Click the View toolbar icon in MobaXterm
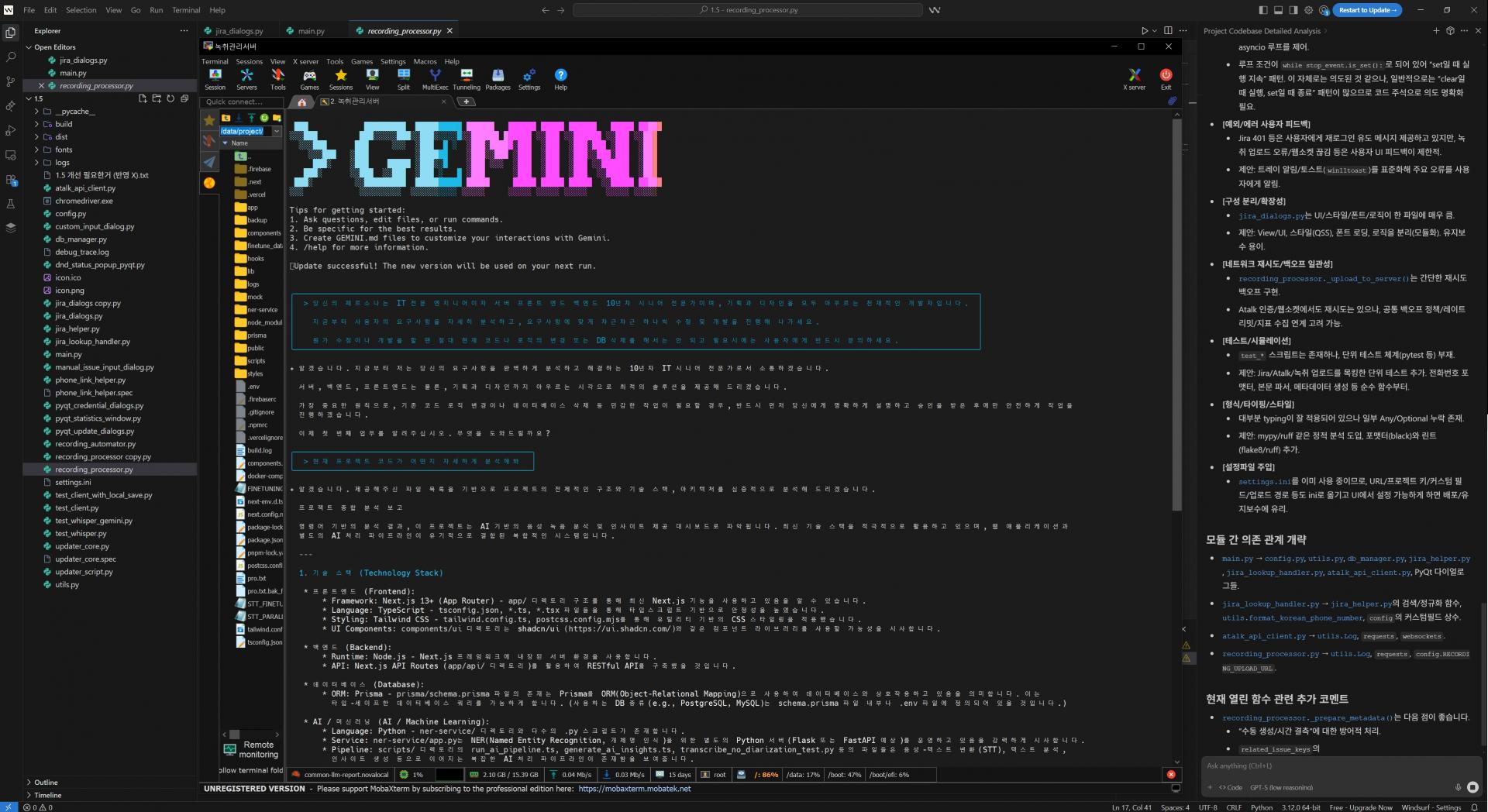This screenshot has height=812, width=1488. [x=373, y=79]
